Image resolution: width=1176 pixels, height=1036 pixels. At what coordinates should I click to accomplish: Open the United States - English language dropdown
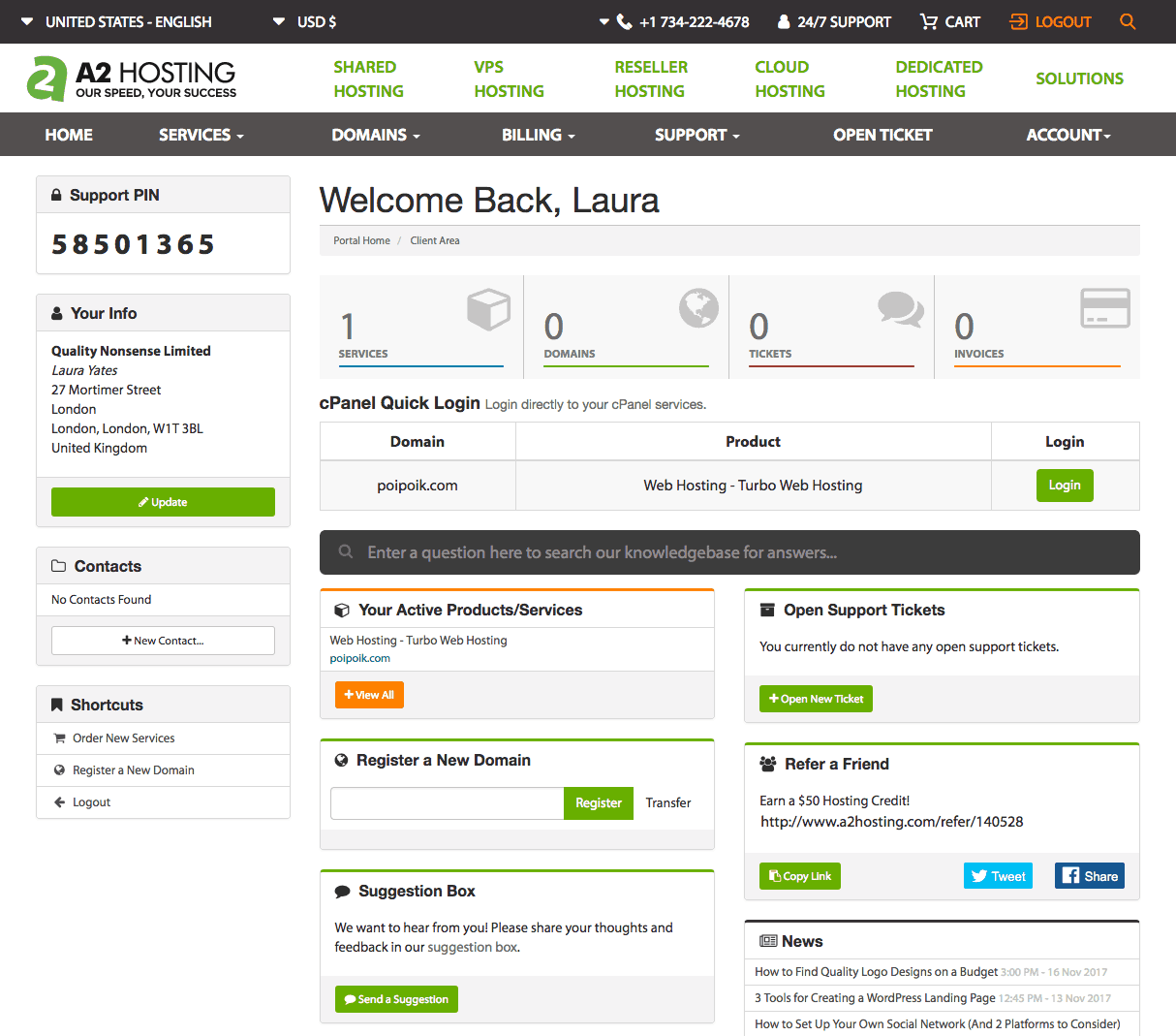tap(116, 21)
